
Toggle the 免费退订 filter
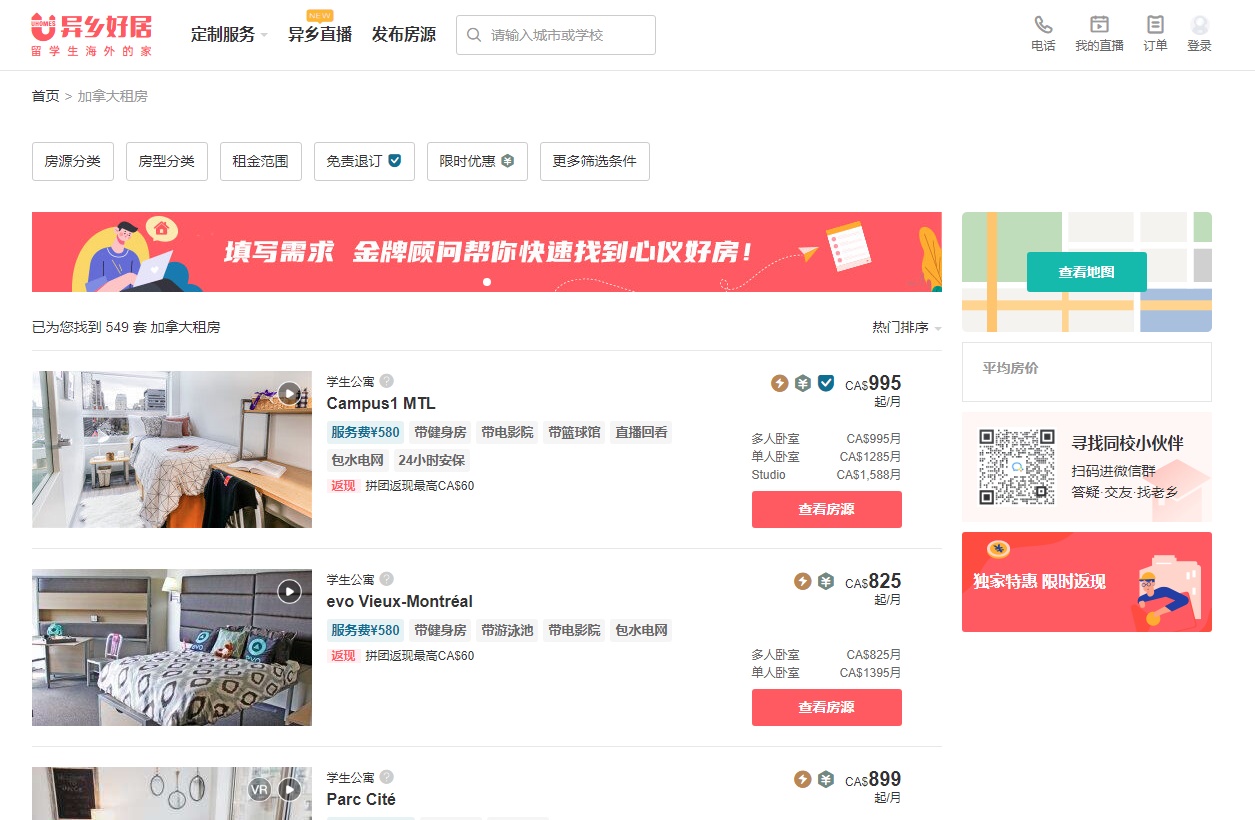(x=364, y=161)
